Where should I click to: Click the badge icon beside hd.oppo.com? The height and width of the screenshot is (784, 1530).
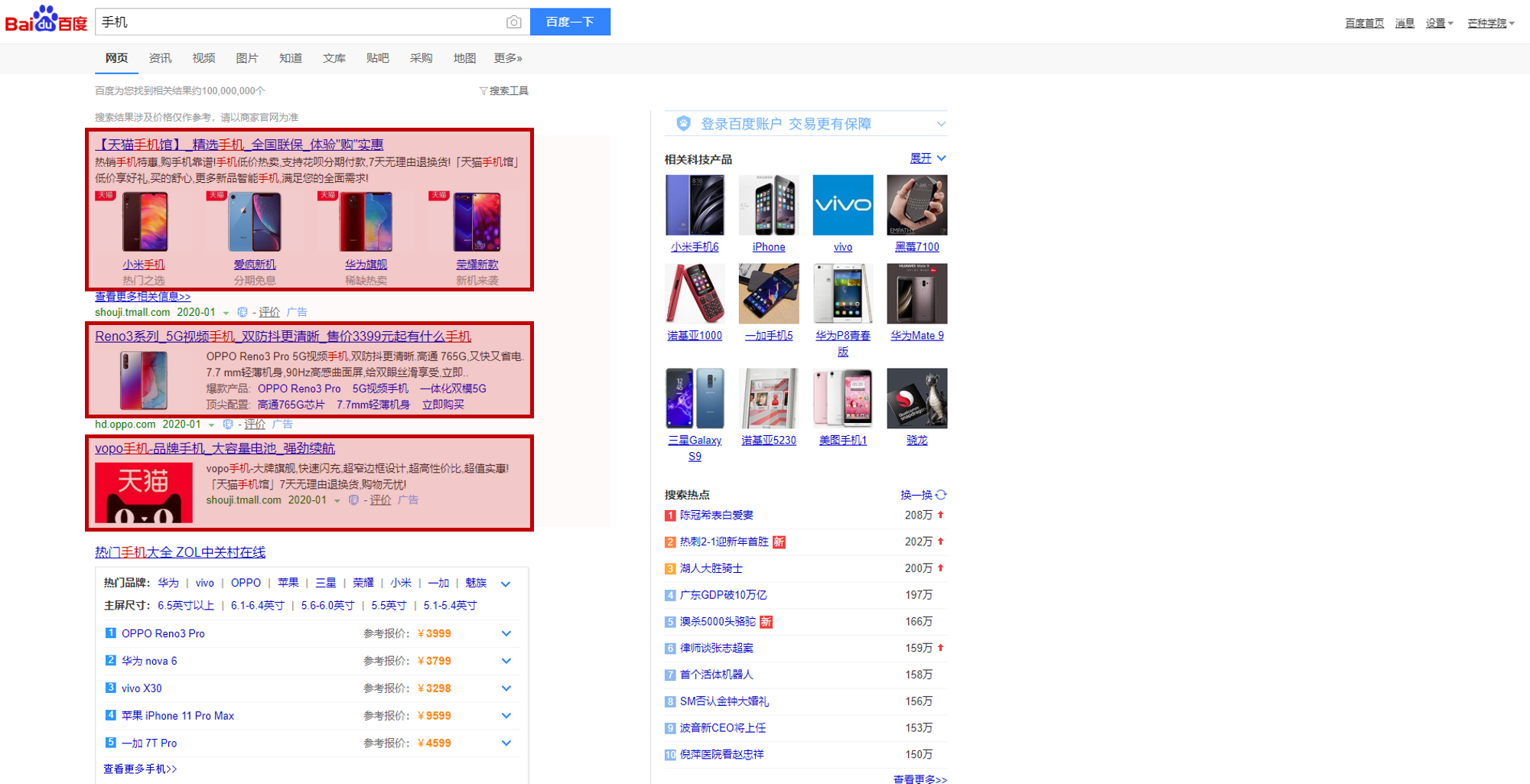click(x=228, y=425)
